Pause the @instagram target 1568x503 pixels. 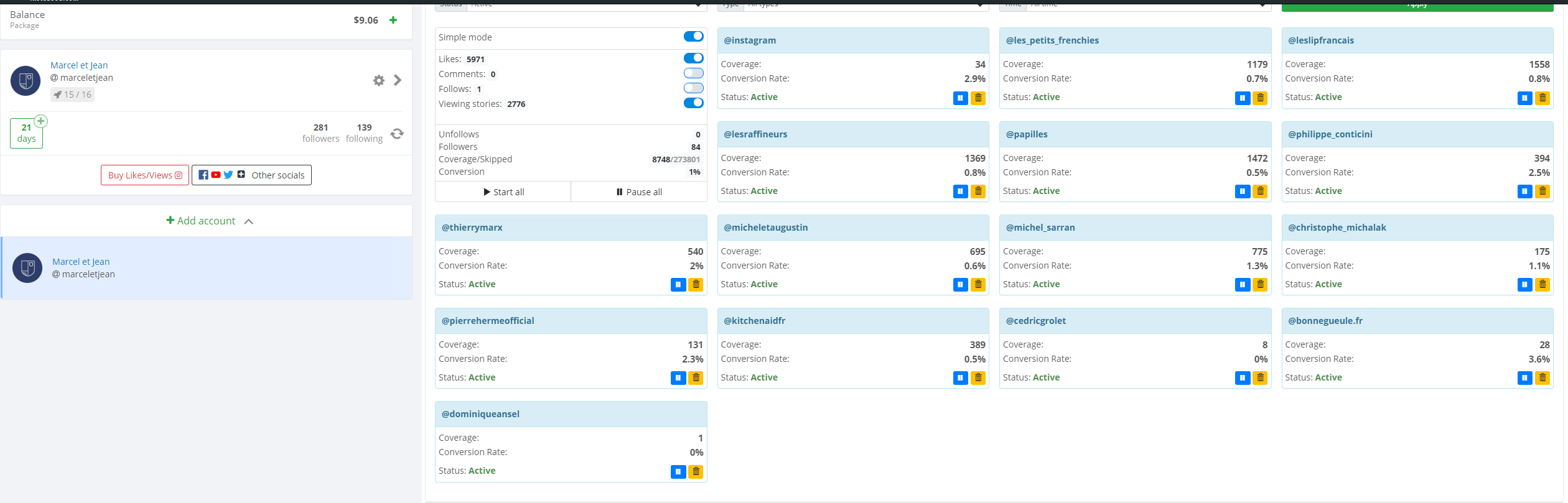click(960, 98)
